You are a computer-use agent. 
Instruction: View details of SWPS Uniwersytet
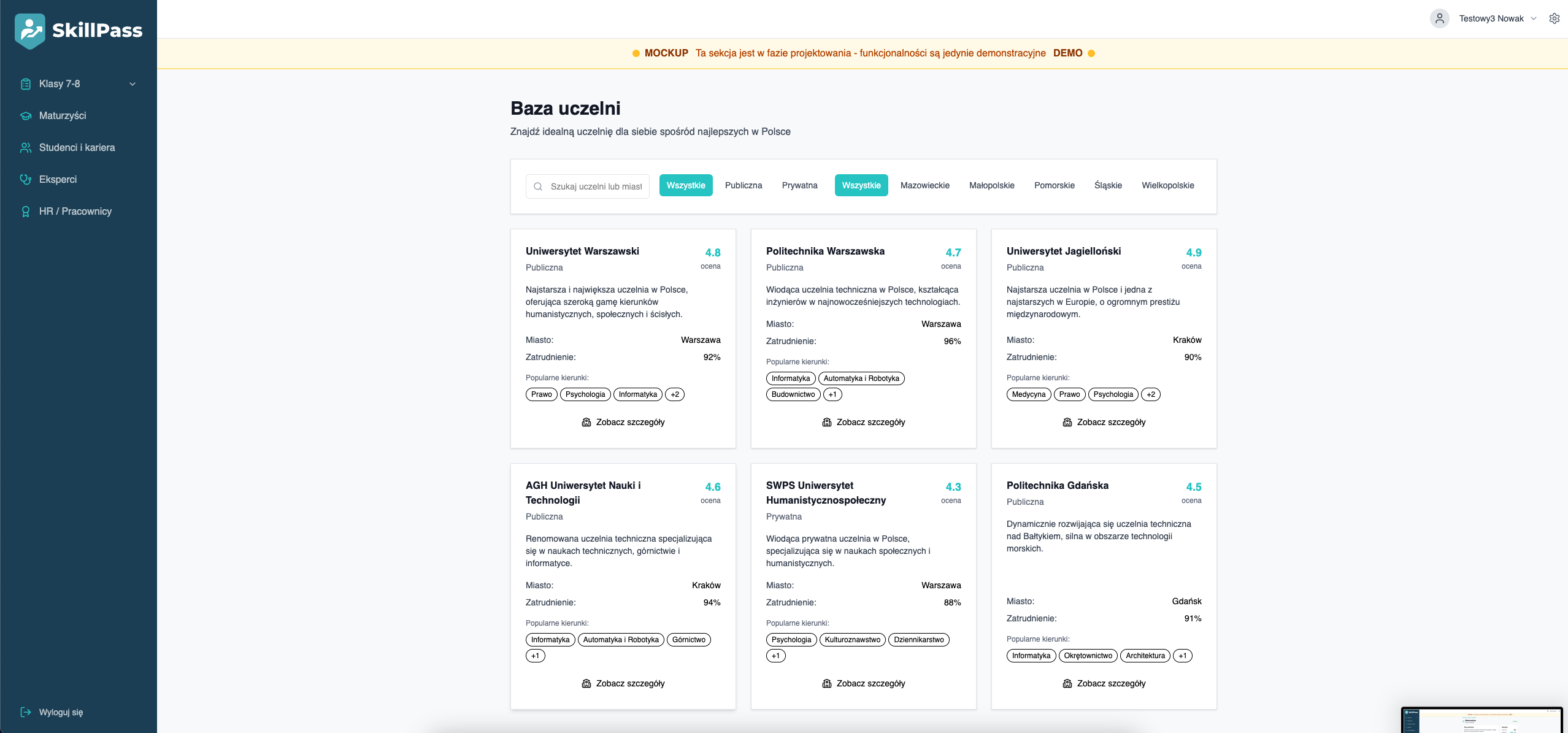pyautogui.click(x=864, y=683)
